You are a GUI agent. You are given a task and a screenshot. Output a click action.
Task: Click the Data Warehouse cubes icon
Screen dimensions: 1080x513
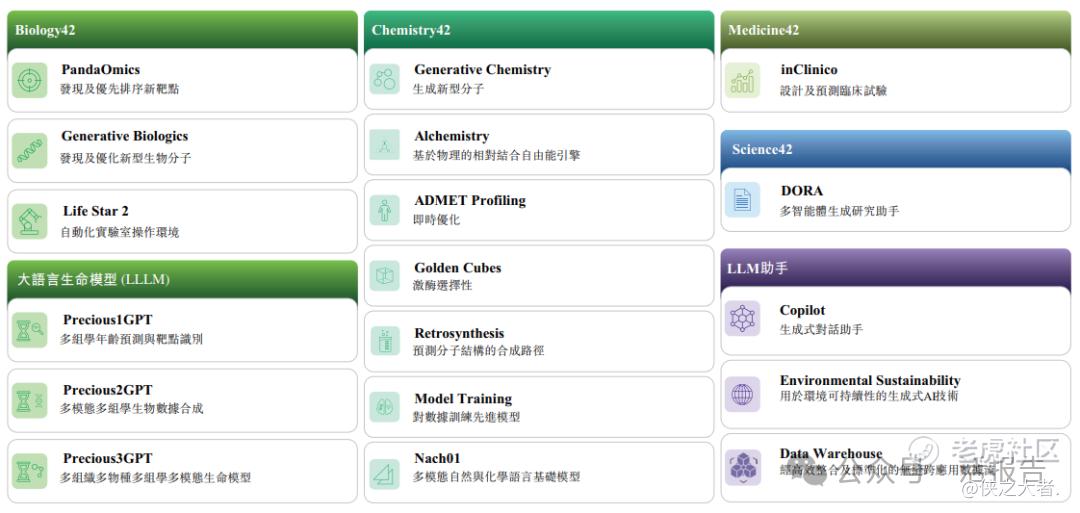pos(742,468)
